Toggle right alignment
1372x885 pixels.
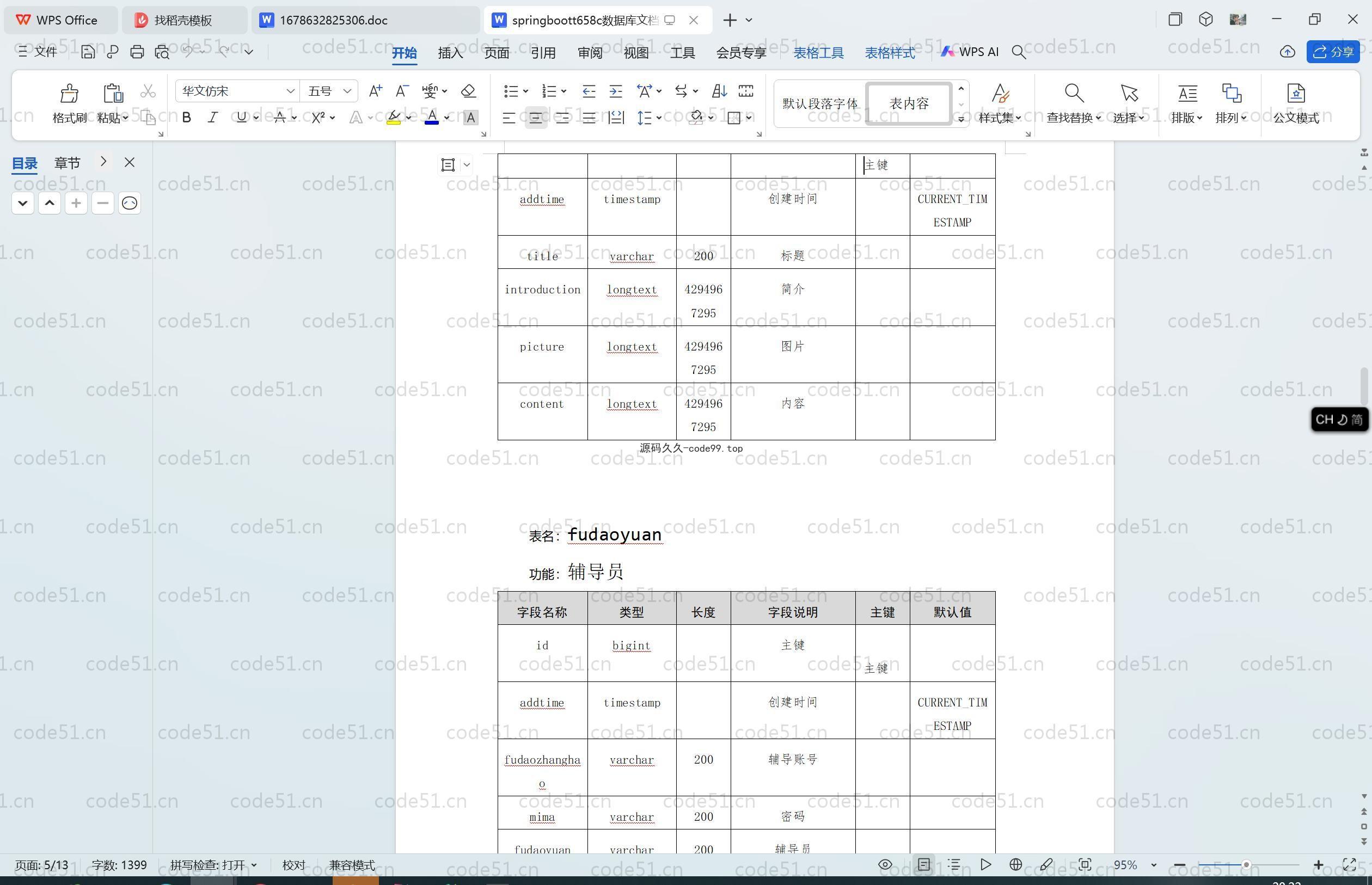click(x=562, y=118)
